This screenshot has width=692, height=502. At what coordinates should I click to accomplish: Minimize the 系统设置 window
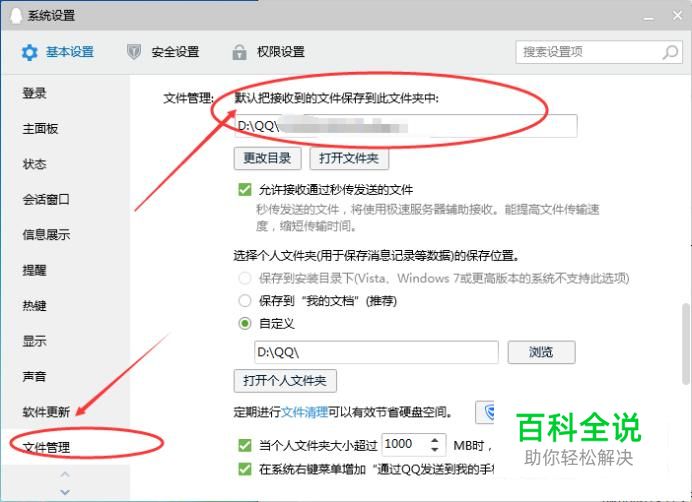649,17
